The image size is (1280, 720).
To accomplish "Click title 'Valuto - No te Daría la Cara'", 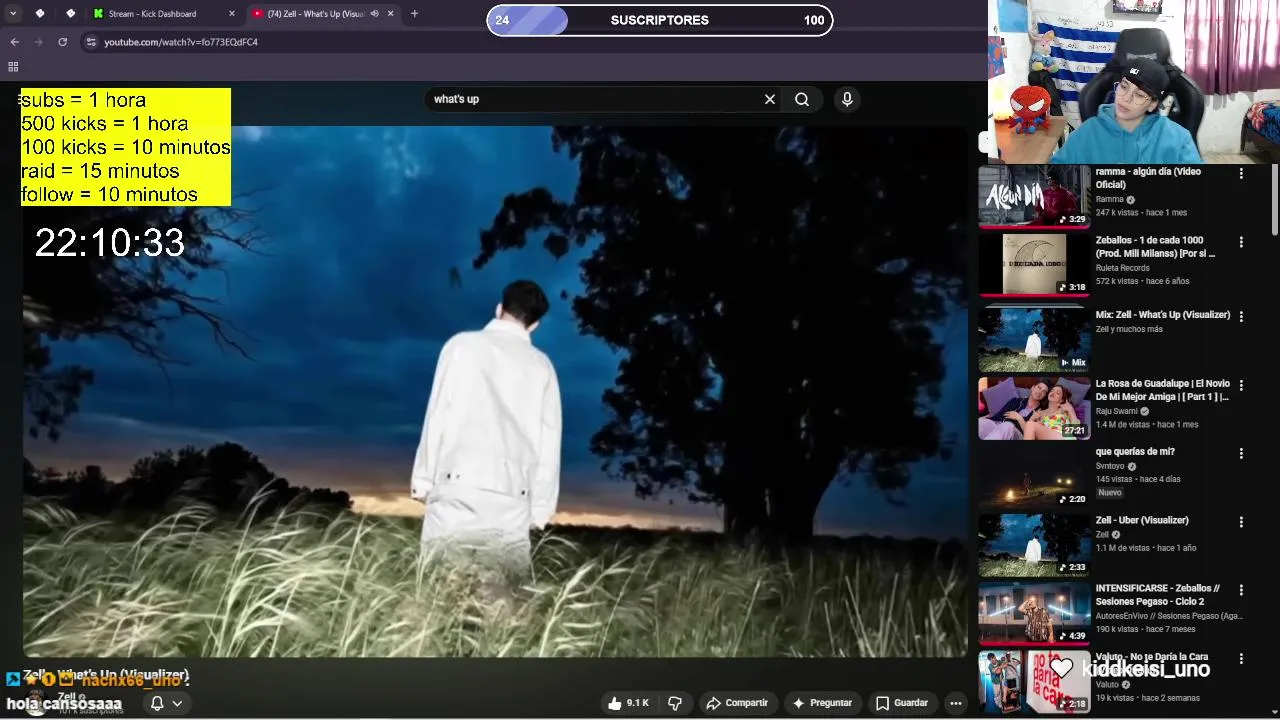I will pos(1152,657).
